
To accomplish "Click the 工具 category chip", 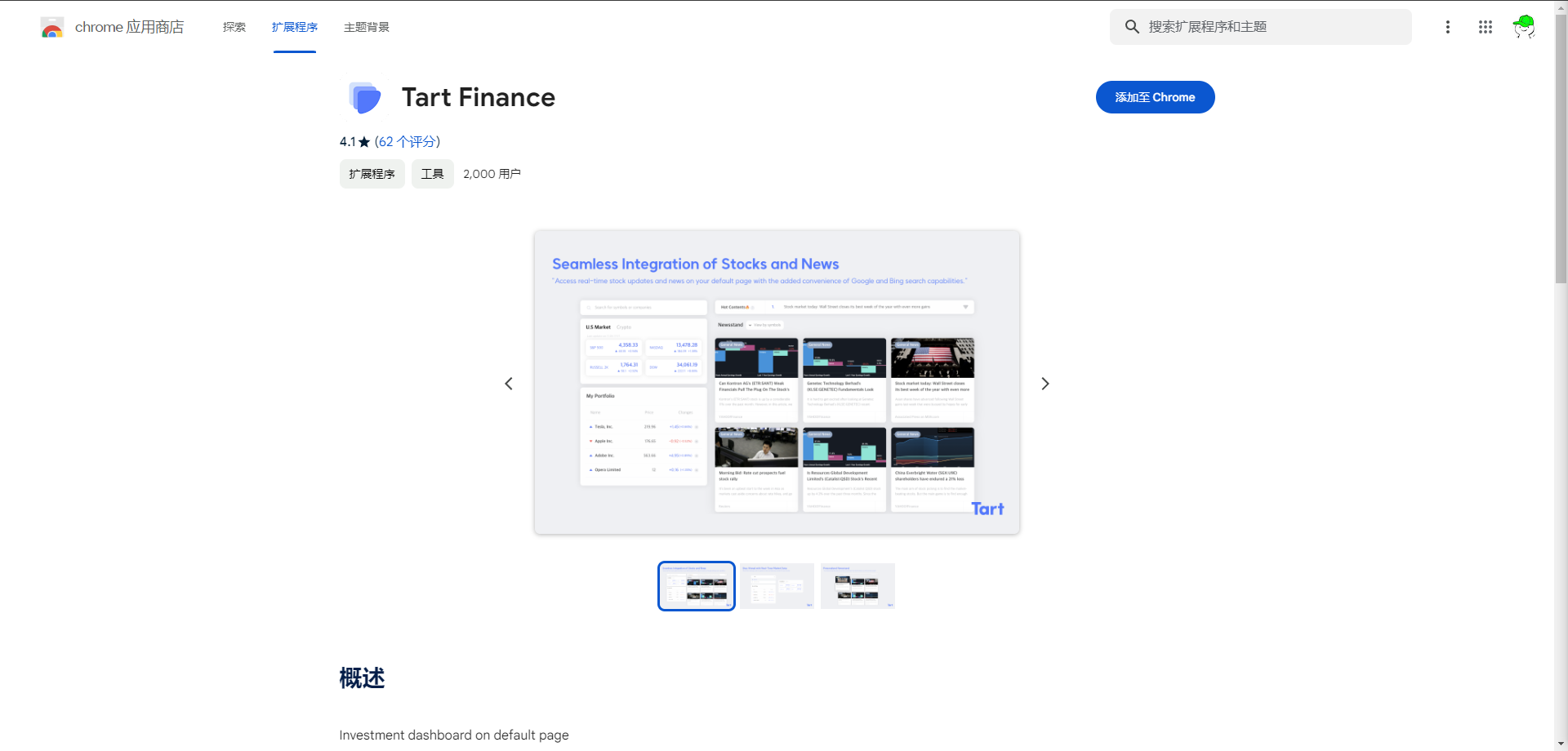I will click(x=432, y=174).
